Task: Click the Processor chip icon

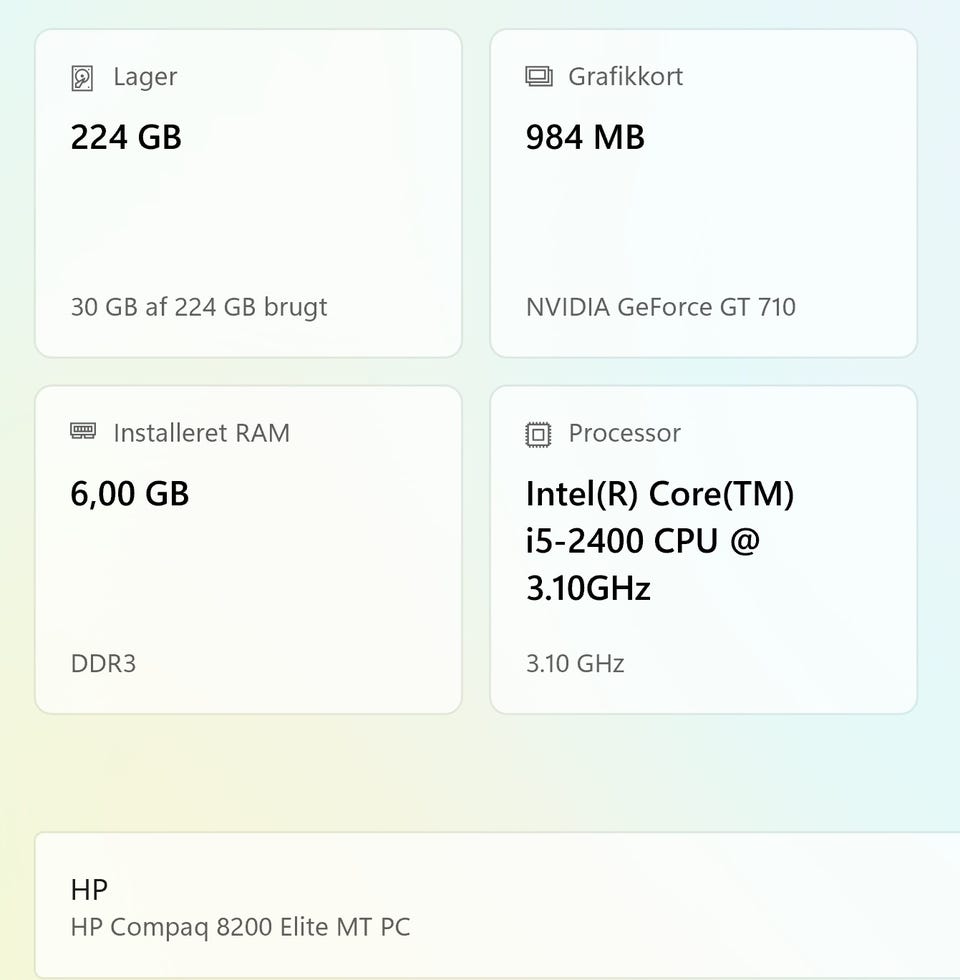Action: [538, 433]
